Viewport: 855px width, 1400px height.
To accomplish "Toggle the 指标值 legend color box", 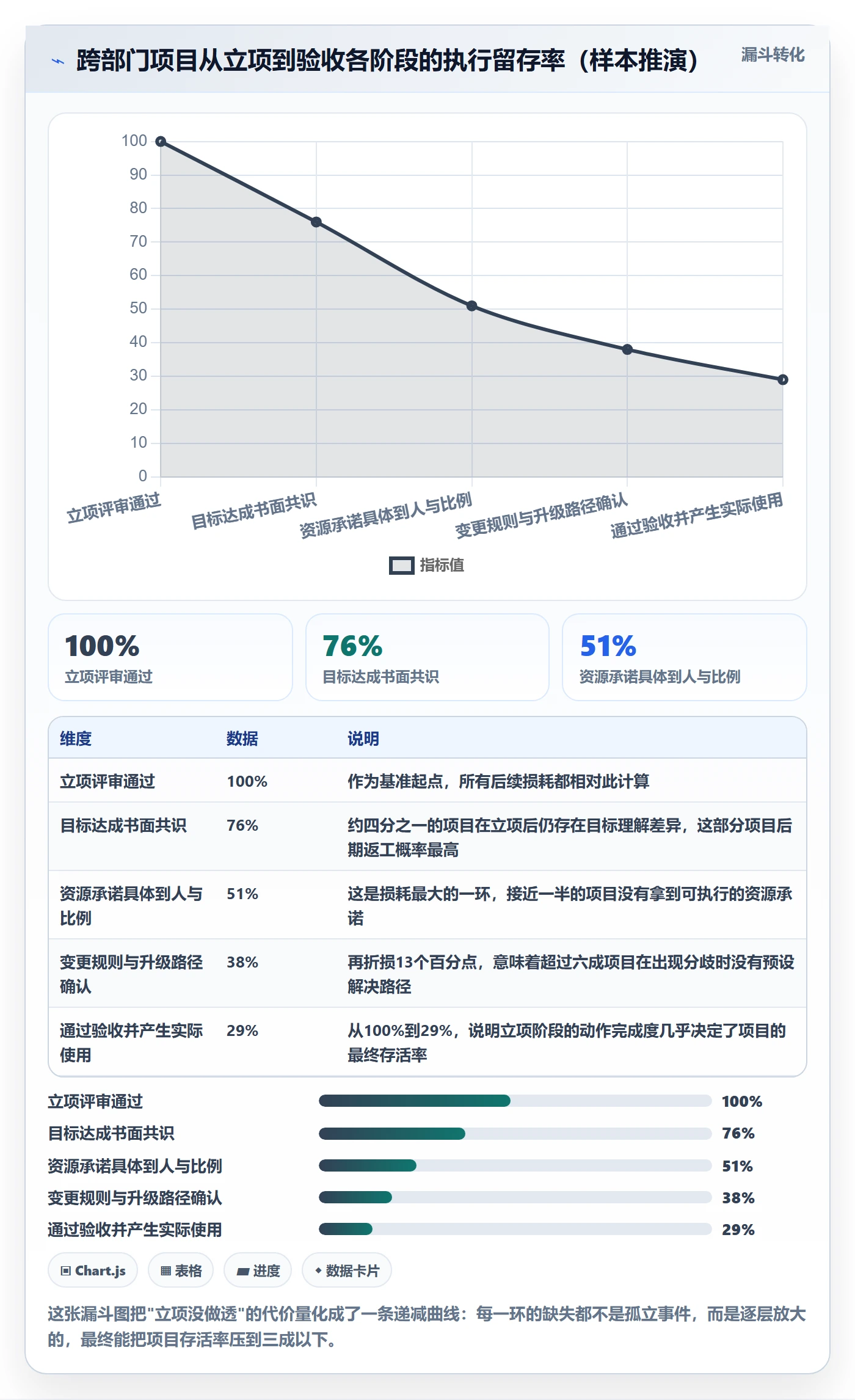I will tap(401, 566).
